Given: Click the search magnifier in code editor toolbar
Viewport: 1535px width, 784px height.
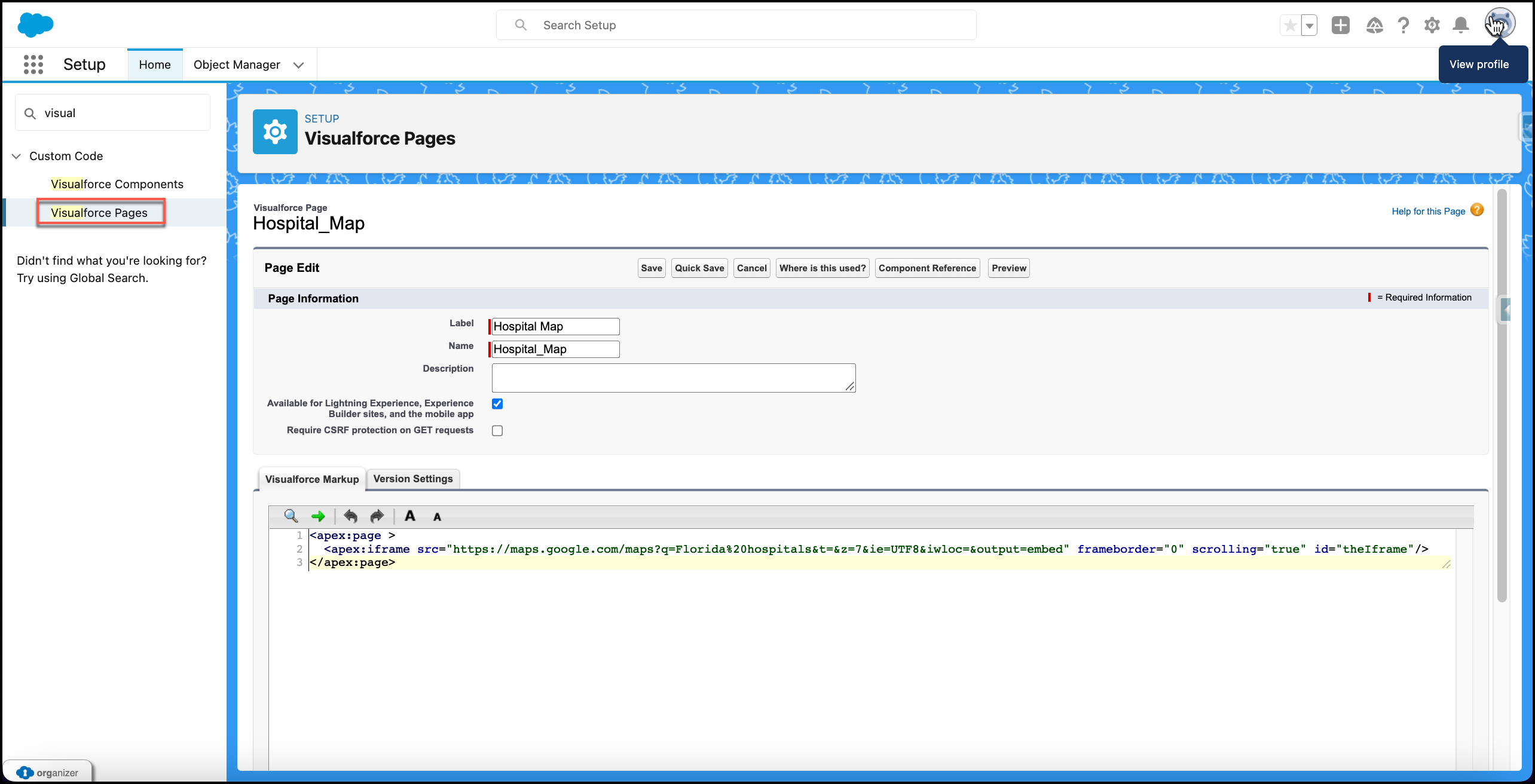Looking at the screenshot, I should coord(291,516).
